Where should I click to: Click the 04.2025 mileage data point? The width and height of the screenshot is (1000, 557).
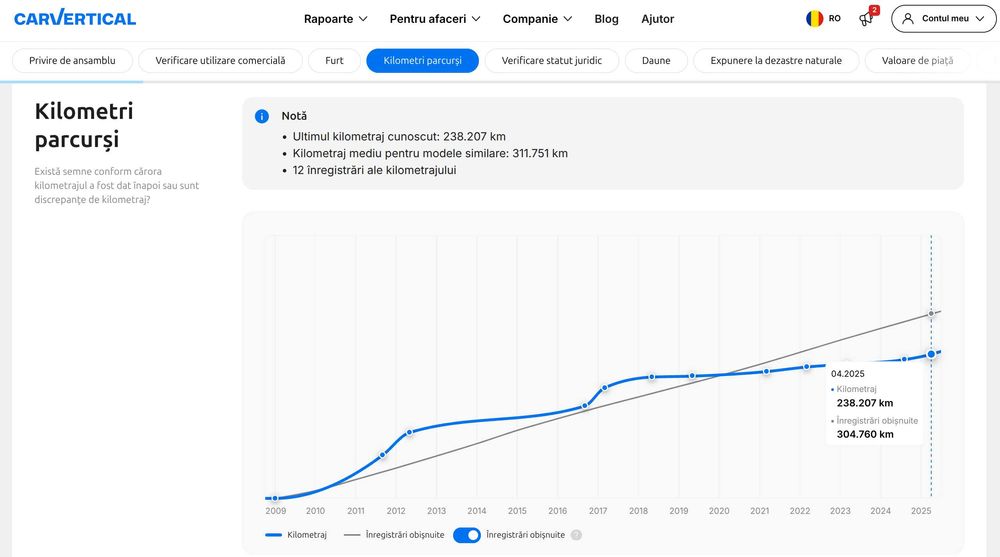[x=931, y=354]
